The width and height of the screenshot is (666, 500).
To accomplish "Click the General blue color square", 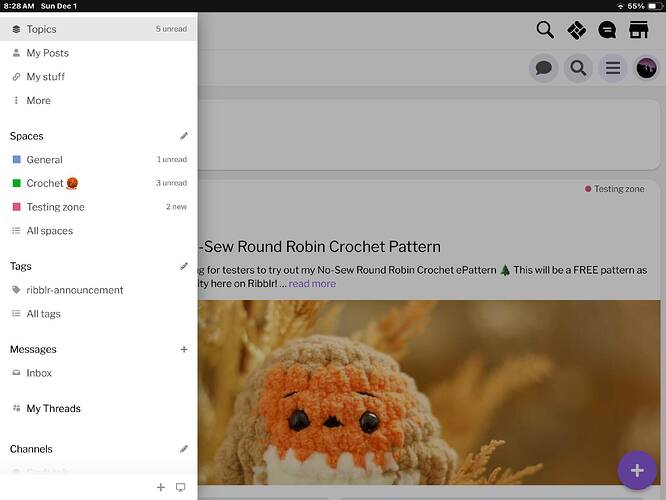I will click(17, 159).
